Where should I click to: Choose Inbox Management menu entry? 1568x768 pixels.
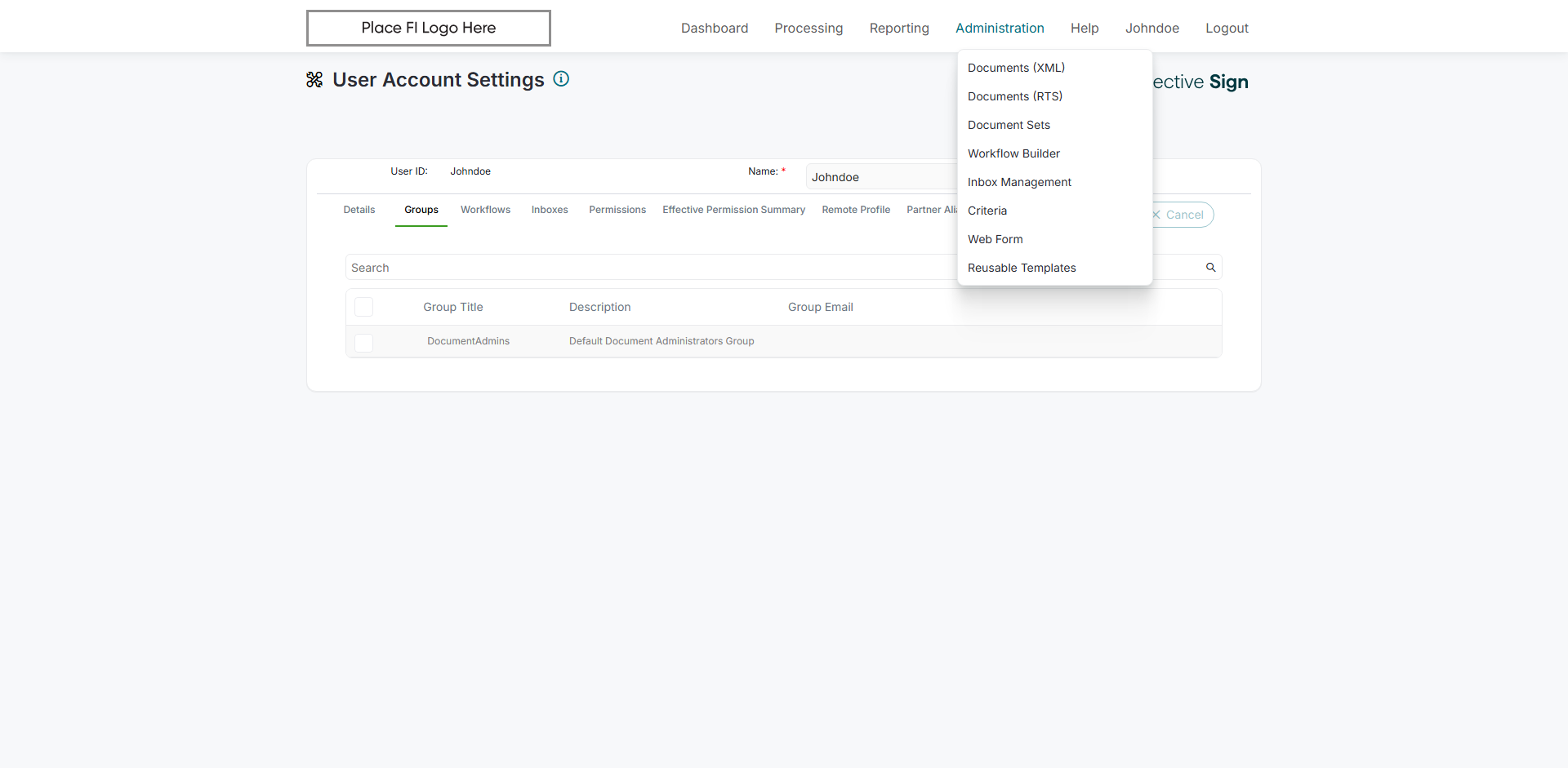point(1019,182)
